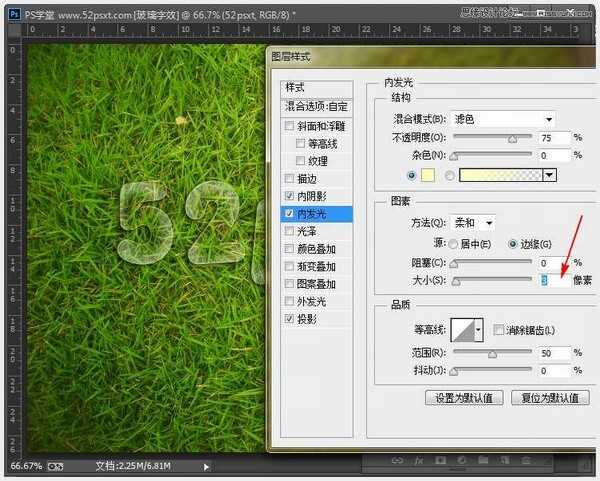The image size is (600, 481).
Task: Select the 内阴影 style entry
Action: click(310, 196)
